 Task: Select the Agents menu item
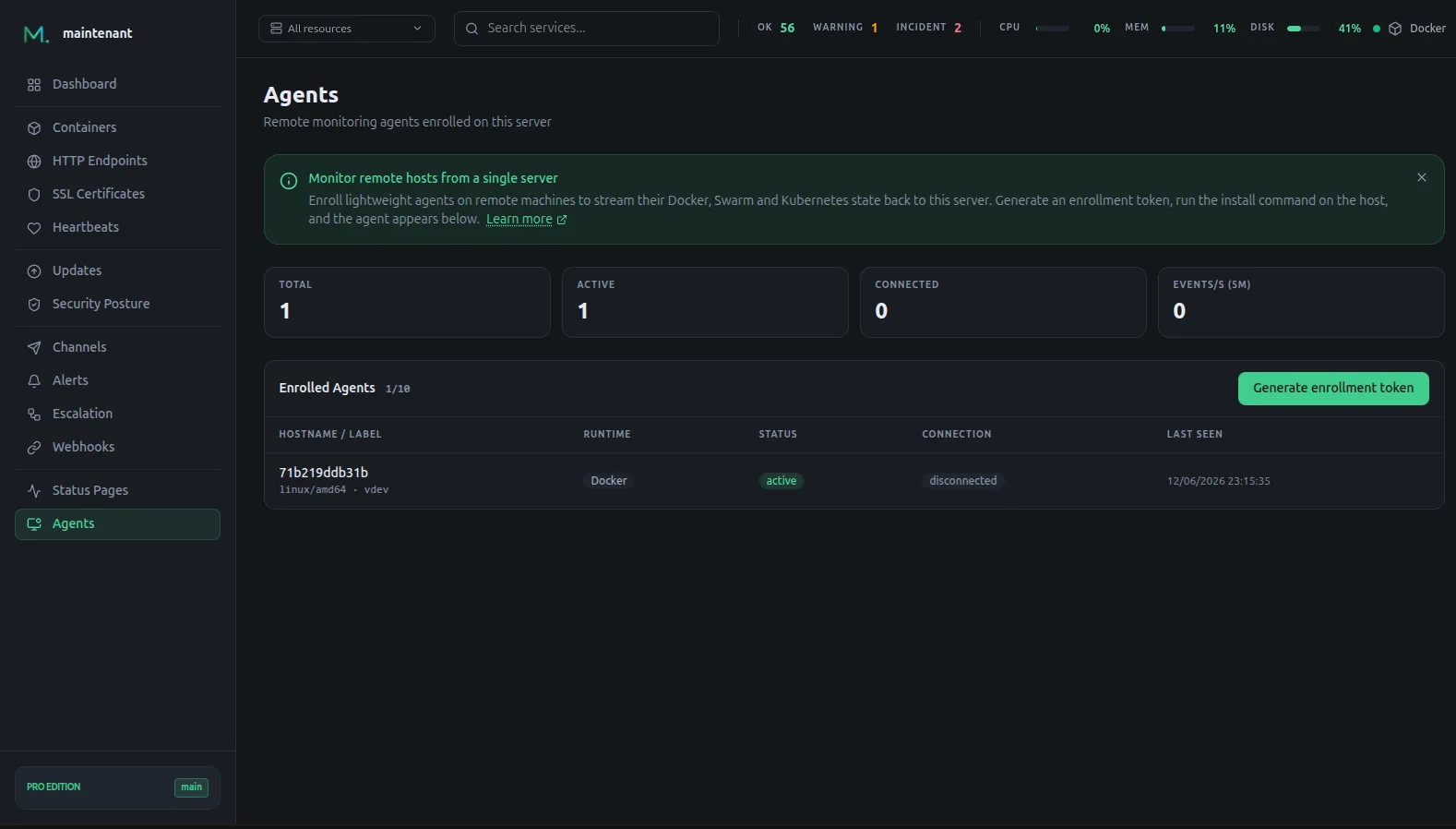[117, 523]
